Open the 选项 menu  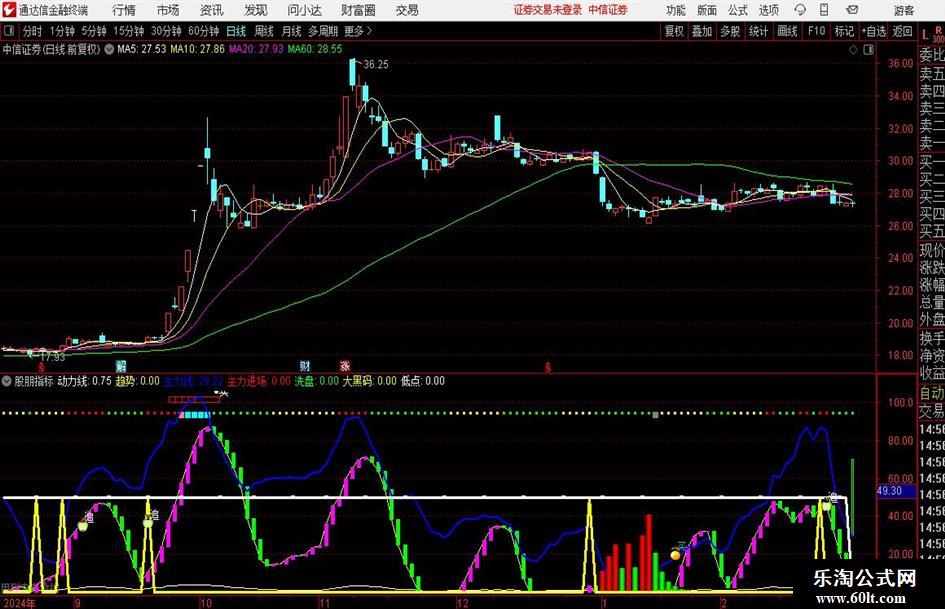click(x=768, y=10)
